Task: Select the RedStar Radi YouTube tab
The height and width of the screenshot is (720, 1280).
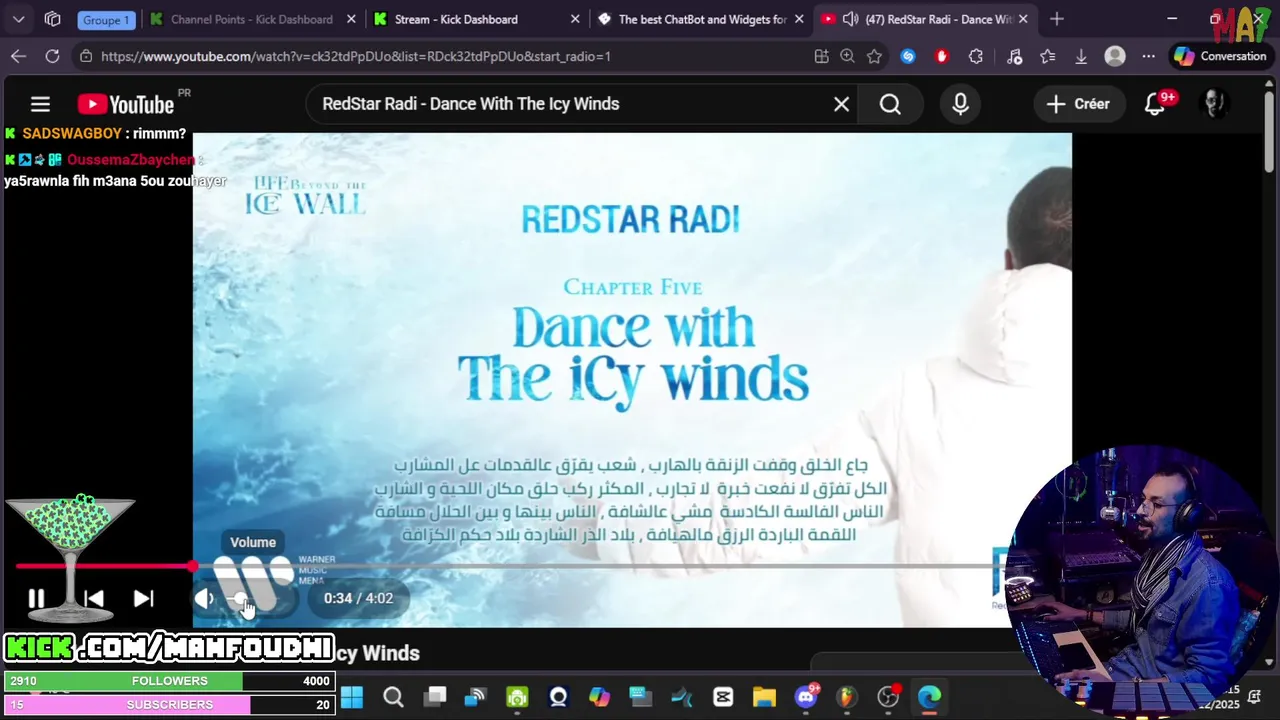Action: (x=925, y=19)
